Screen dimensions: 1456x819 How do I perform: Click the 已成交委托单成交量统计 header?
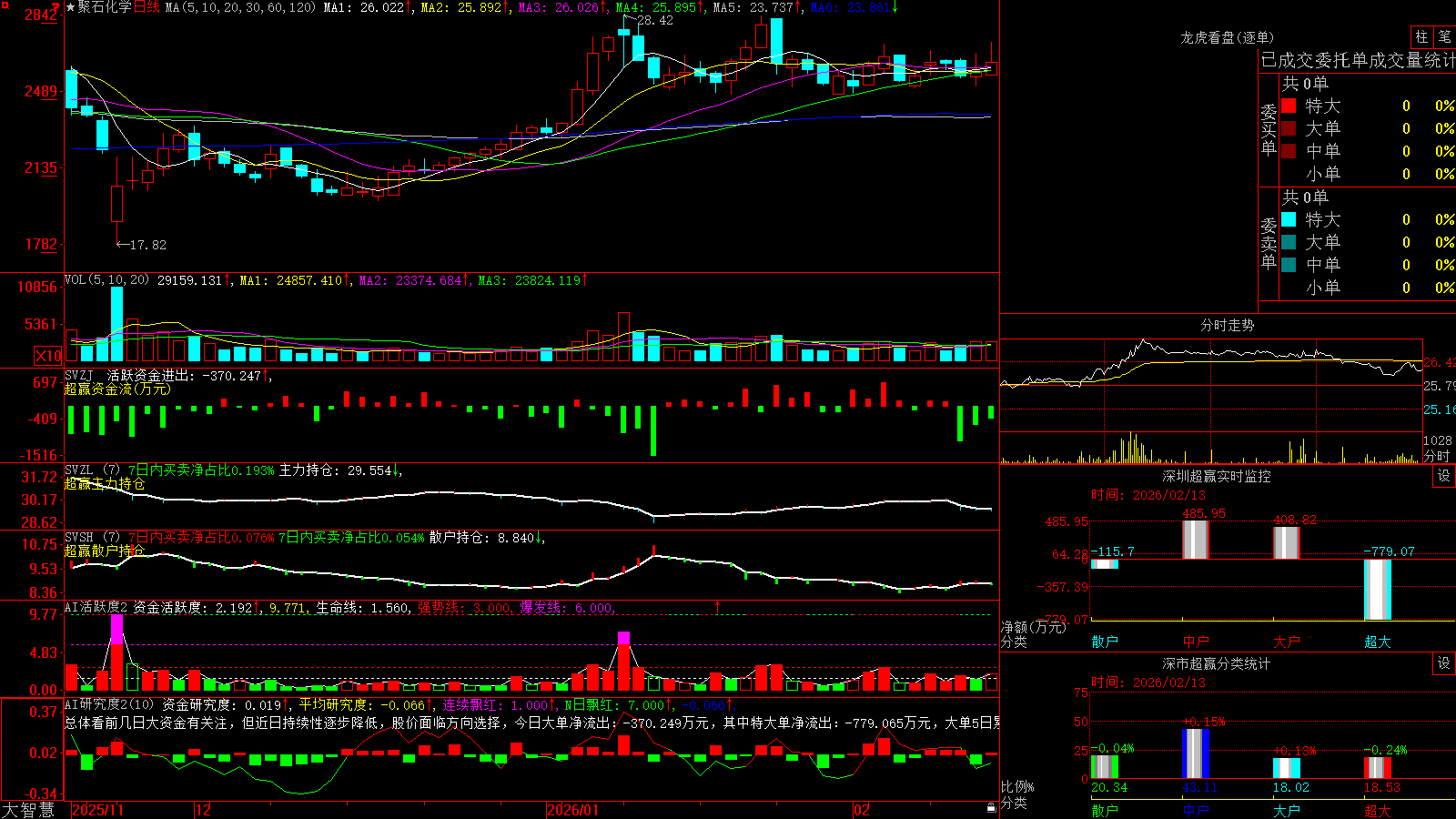pyautogui.click(x=1358, y=60)
